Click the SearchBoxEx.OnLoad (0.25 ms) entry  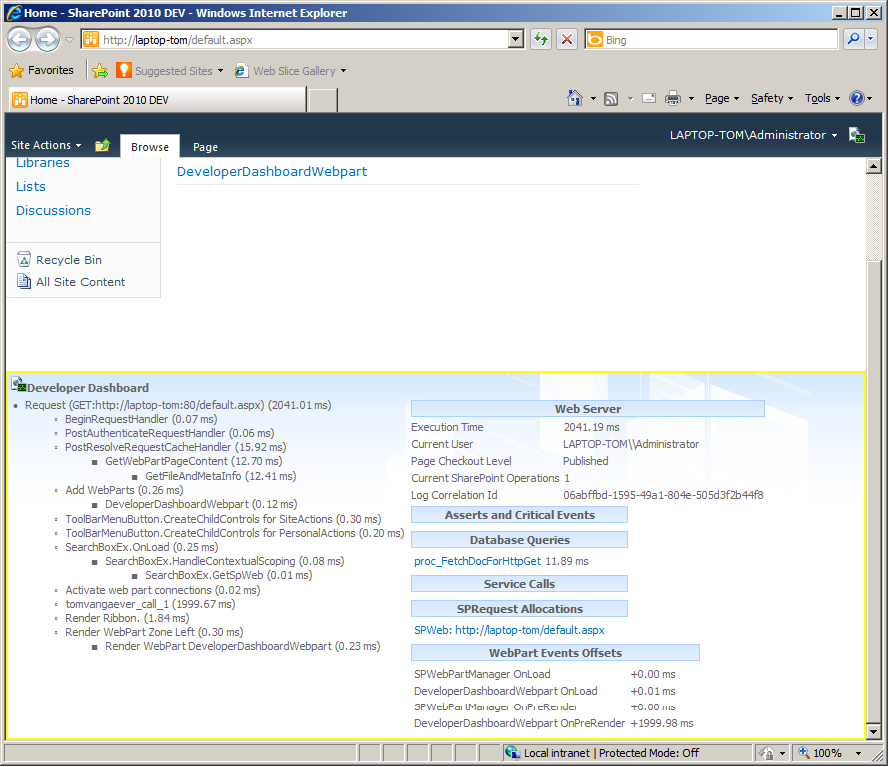(x=142, y=547)
